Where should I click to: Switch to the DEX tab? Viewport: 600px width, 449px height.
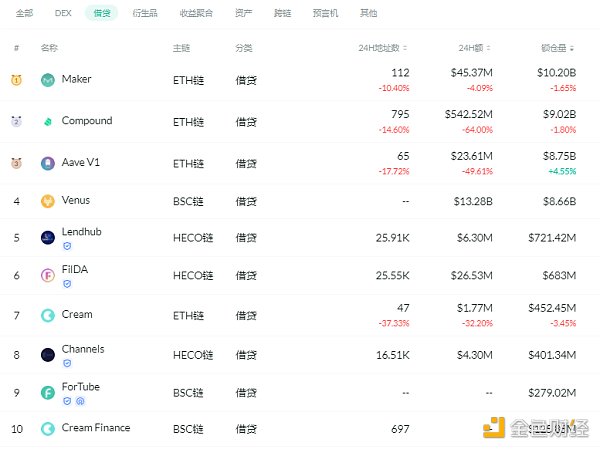point(63,13)
